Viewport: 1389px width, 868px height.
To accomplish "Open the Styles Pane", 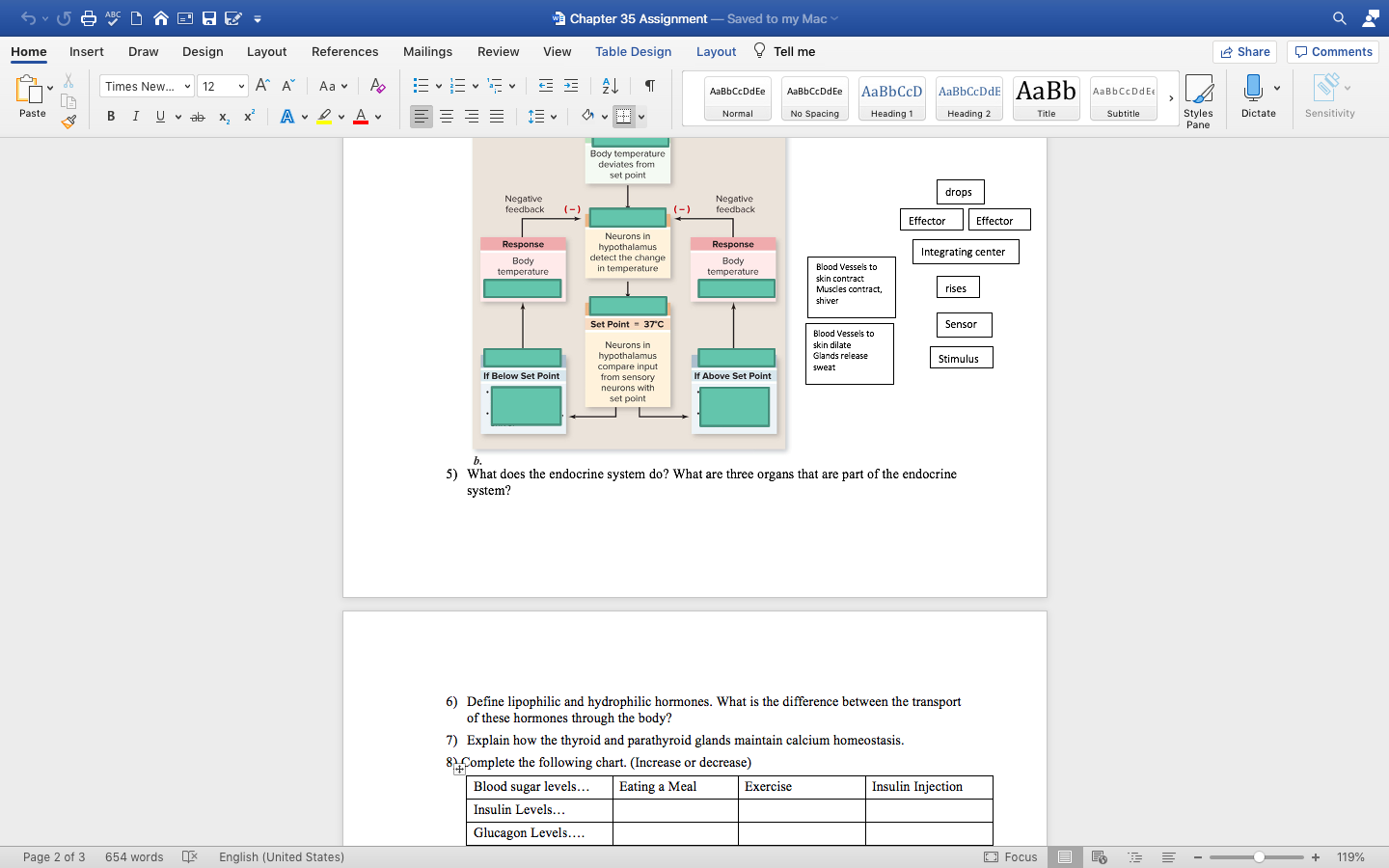I will point(1199,99).
